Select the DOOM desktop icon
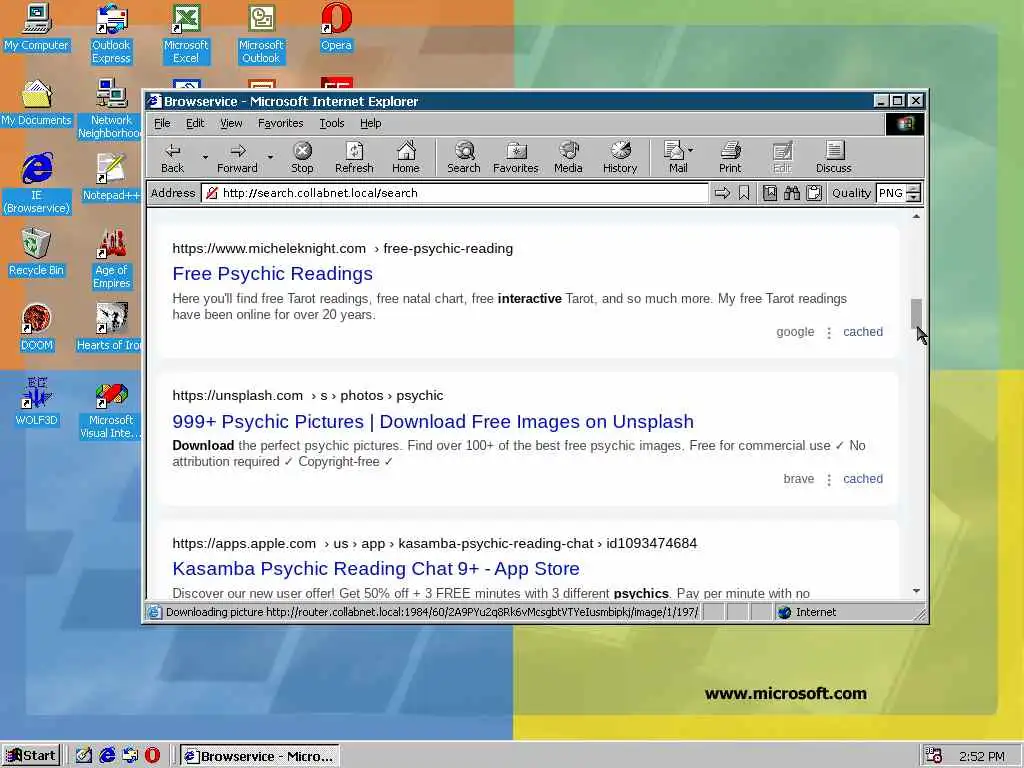The height and width of the screenshot is (768, 1024). (37, 327)
